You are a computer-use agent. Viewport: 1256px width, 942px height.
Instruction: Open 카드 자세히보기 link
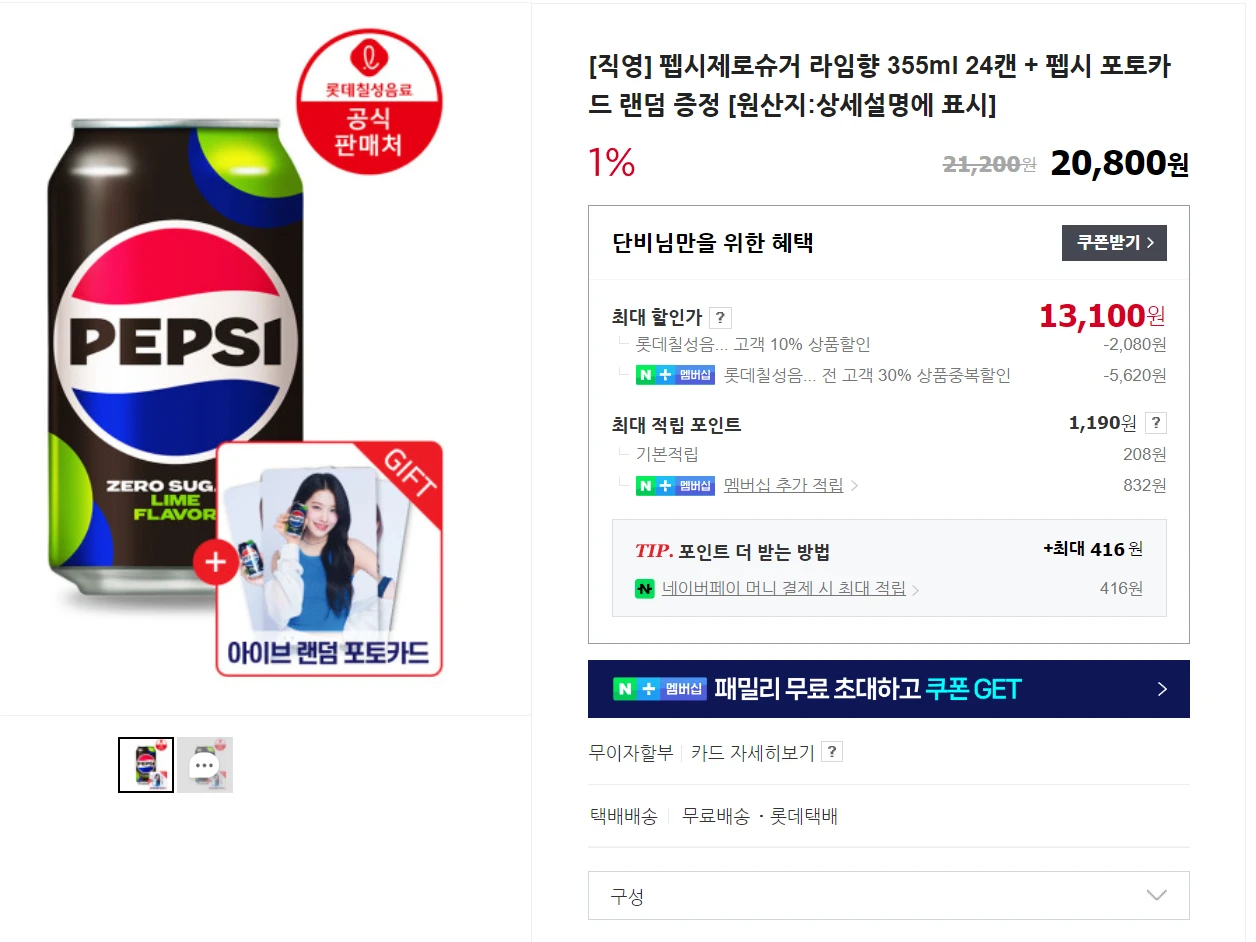point(752,752)
